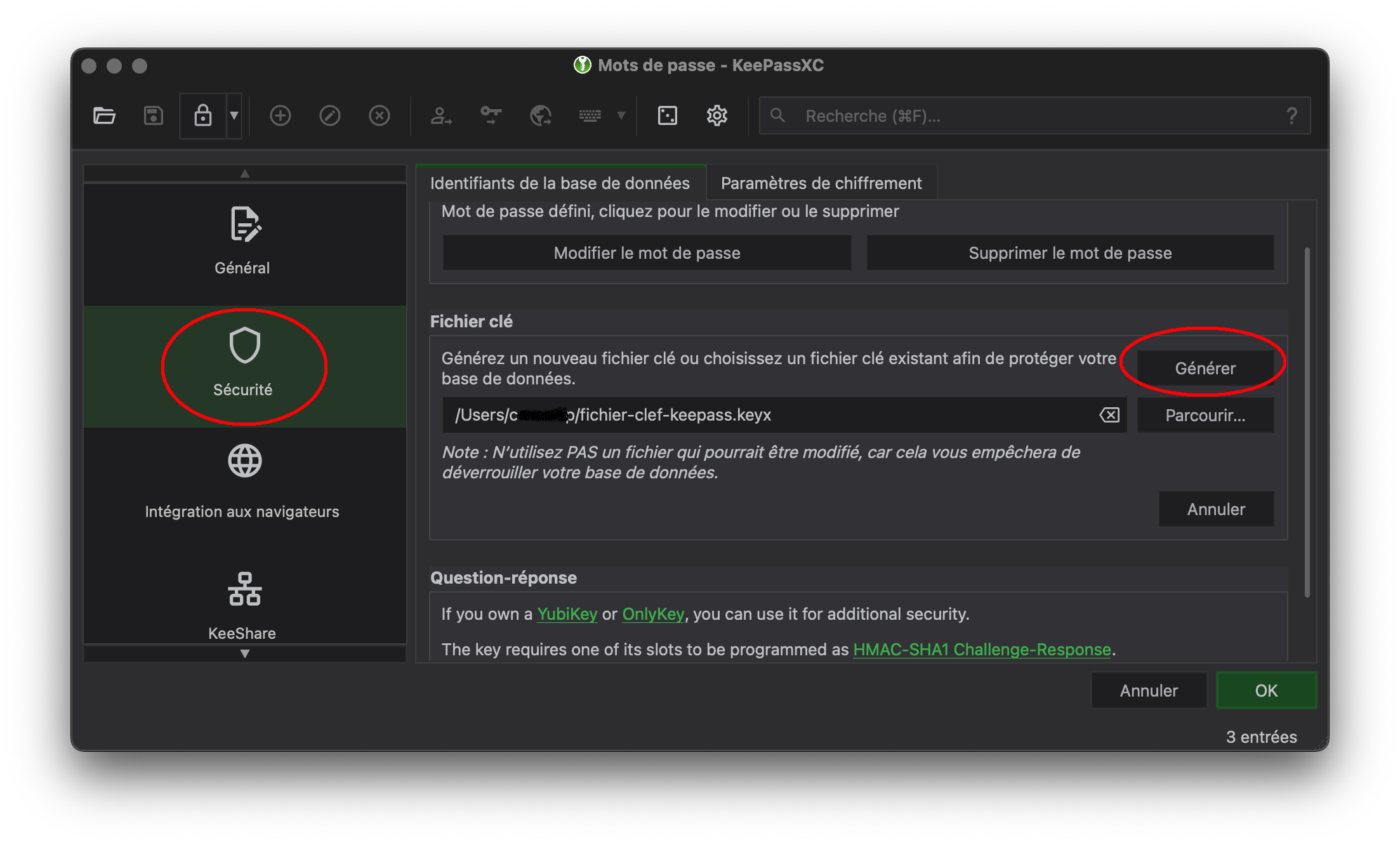Open application settings gear icon
Viewport: 1400px width, 845px height.
[717, 115]
